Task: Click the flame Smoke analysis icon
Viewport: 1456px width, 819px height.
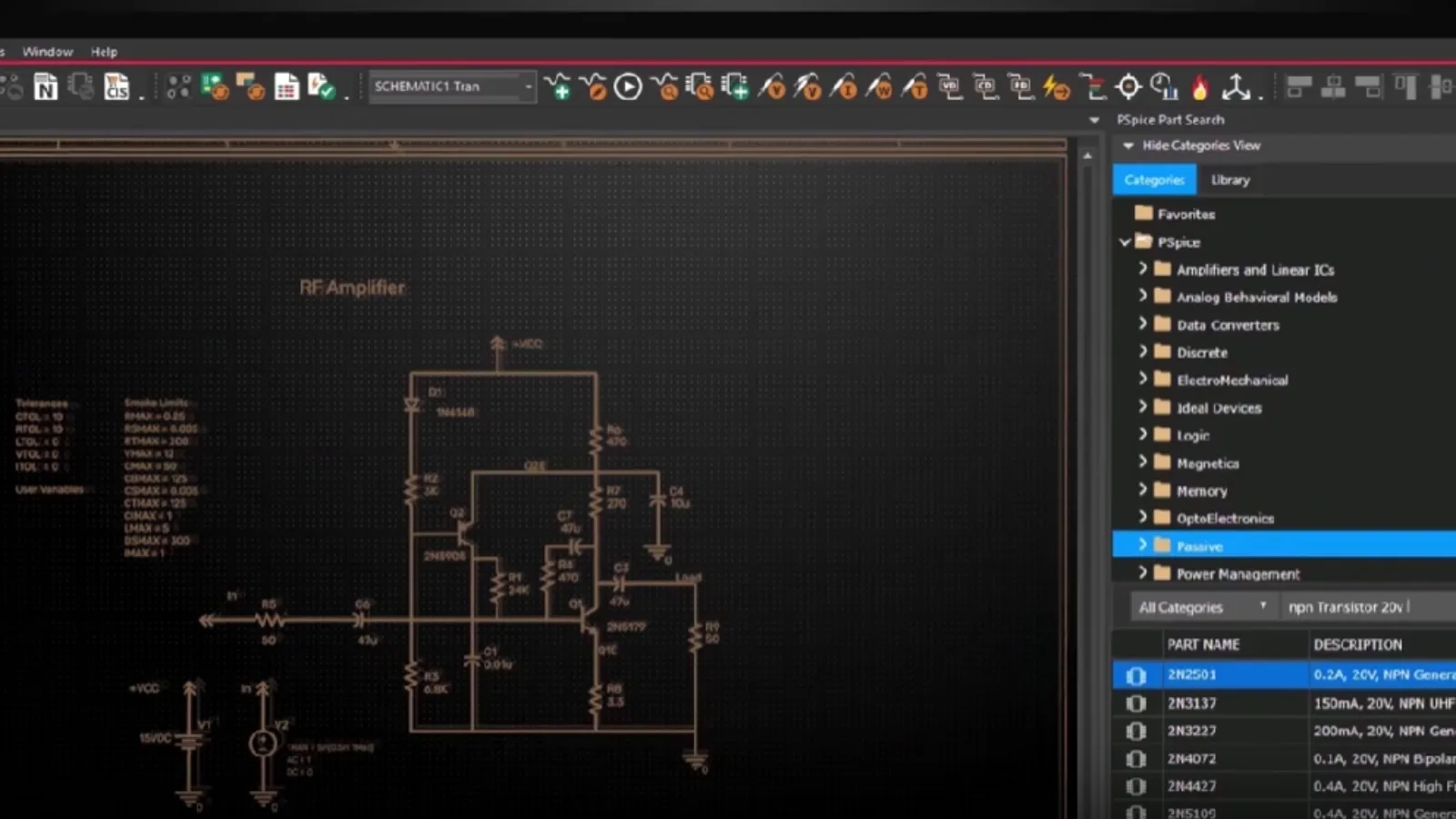Action: [1200, 87]
